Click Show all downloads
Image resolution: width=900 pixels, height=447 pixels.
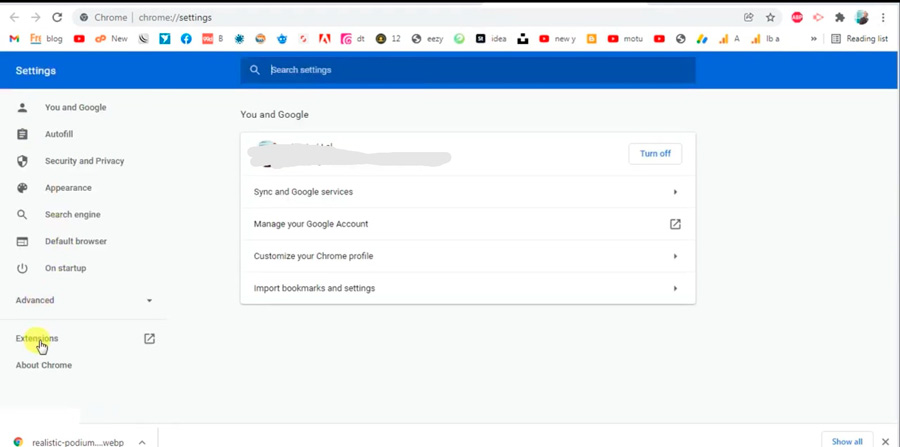pyautogui.click(x=847, y=441)
